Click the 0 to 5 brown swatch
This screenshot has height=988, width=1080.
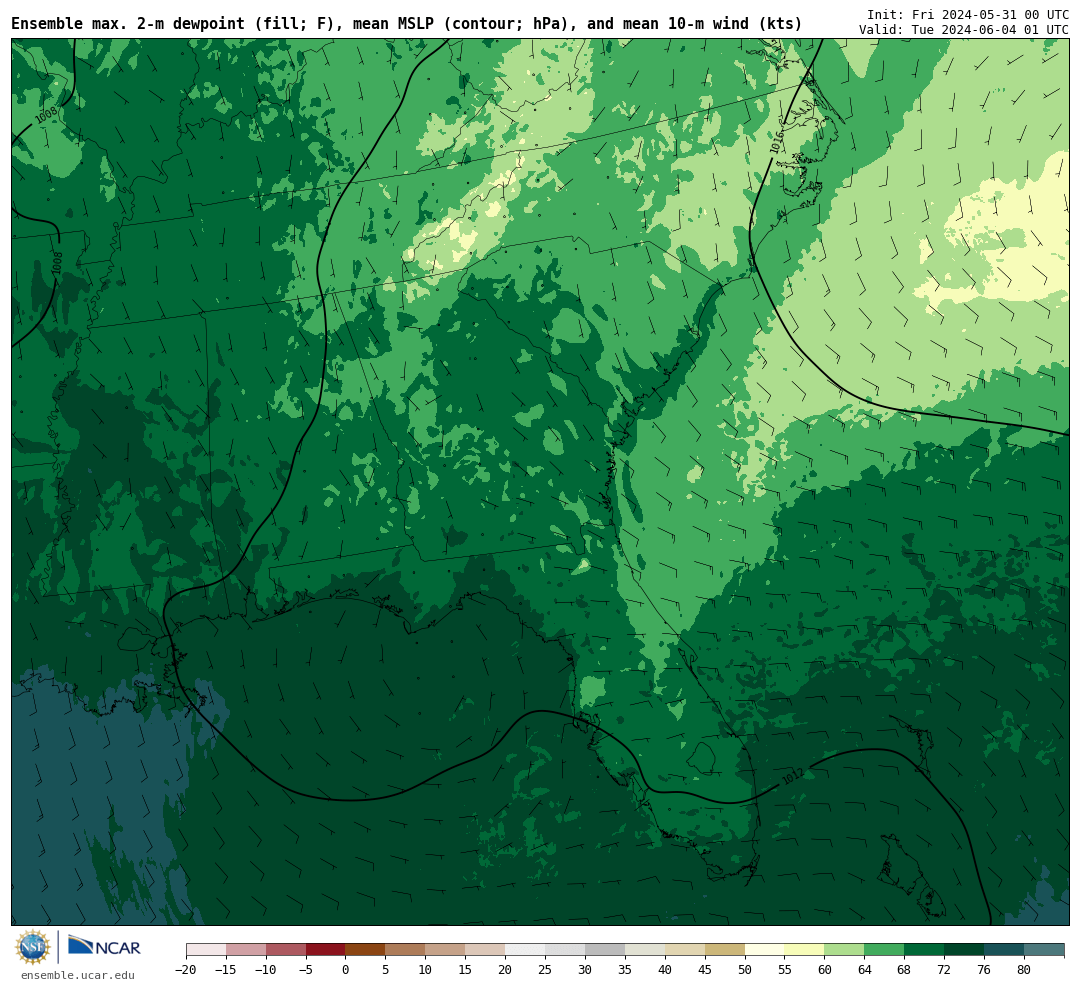click(x=366, y=950)
